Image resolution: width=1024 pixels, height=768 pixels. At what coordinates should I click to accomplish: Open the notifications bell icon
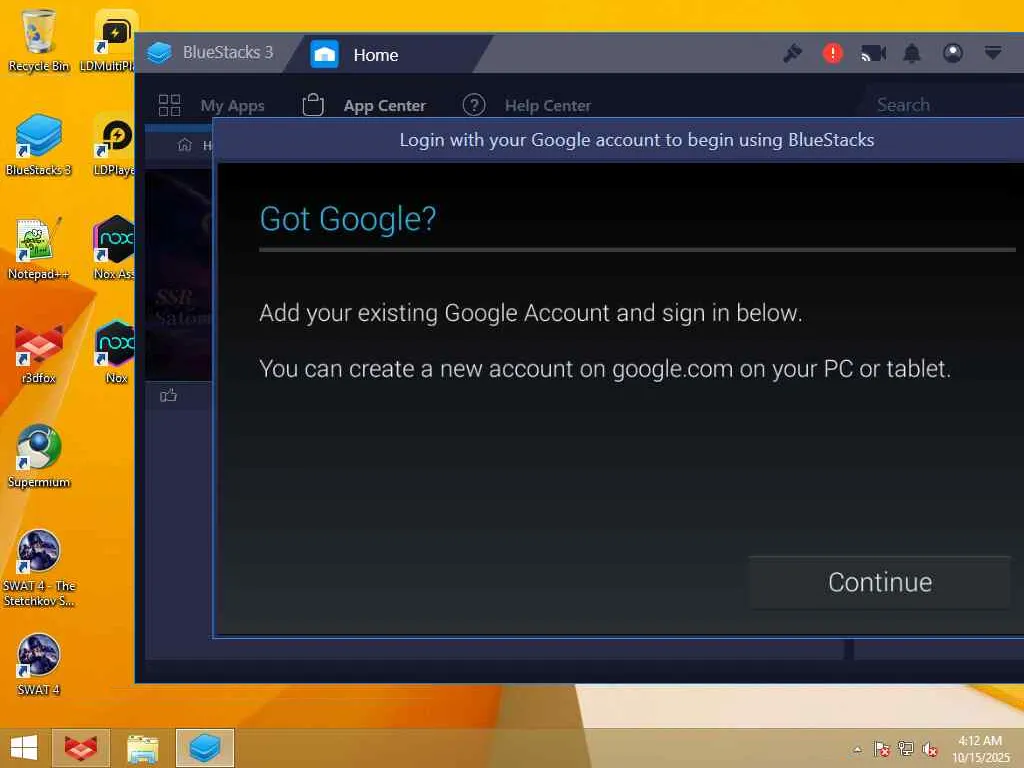pyautogui.click(x=912, y=54)
